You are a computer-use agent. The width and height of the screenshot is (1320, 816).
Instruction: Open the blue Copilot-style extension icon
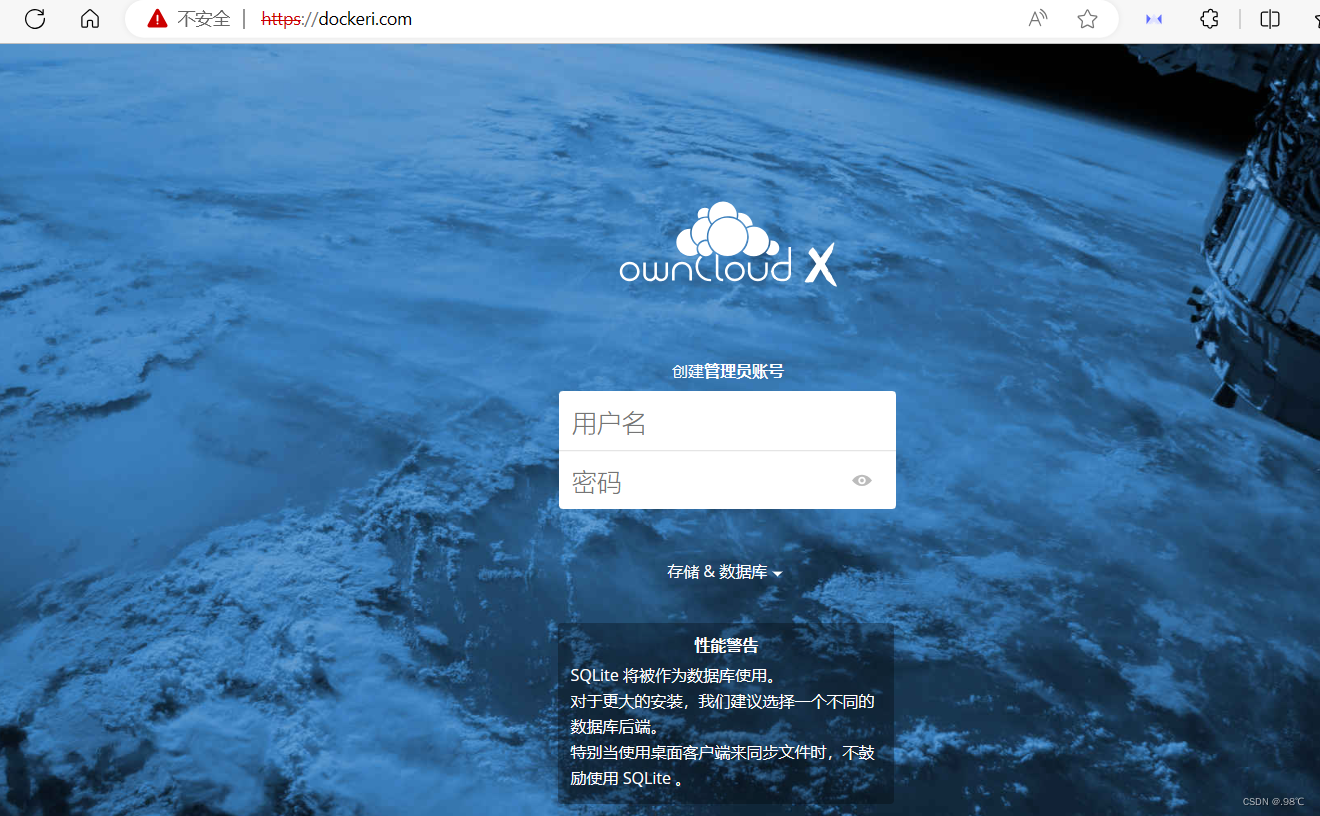pyautogui.click(x=1154, y=19)
